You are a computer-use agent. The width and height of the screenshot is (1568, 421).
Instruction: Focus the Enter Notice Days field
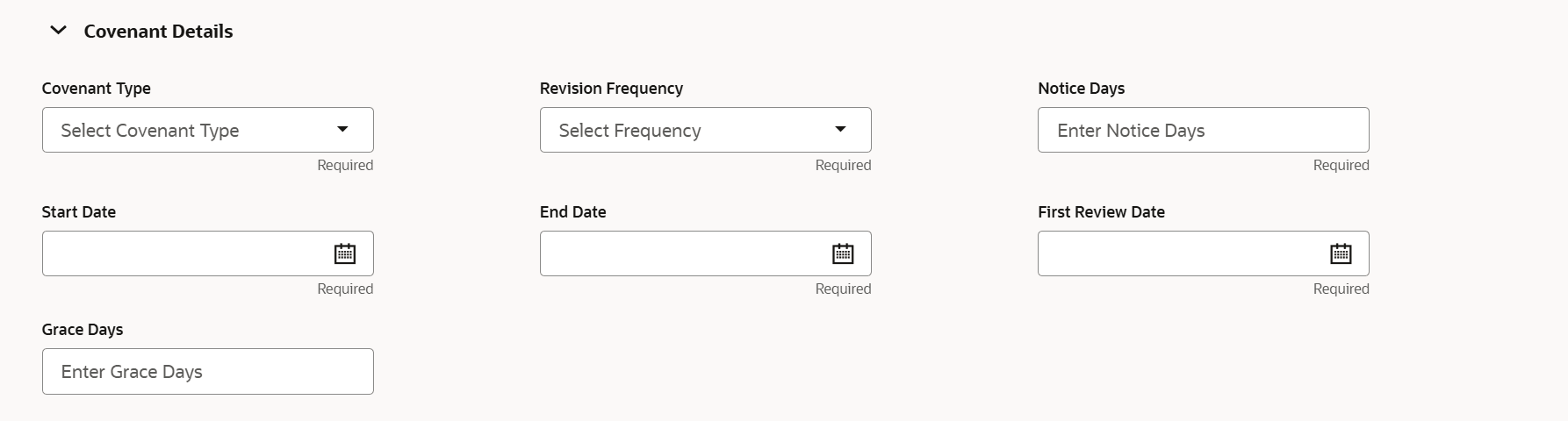(x=1203, y=131)
